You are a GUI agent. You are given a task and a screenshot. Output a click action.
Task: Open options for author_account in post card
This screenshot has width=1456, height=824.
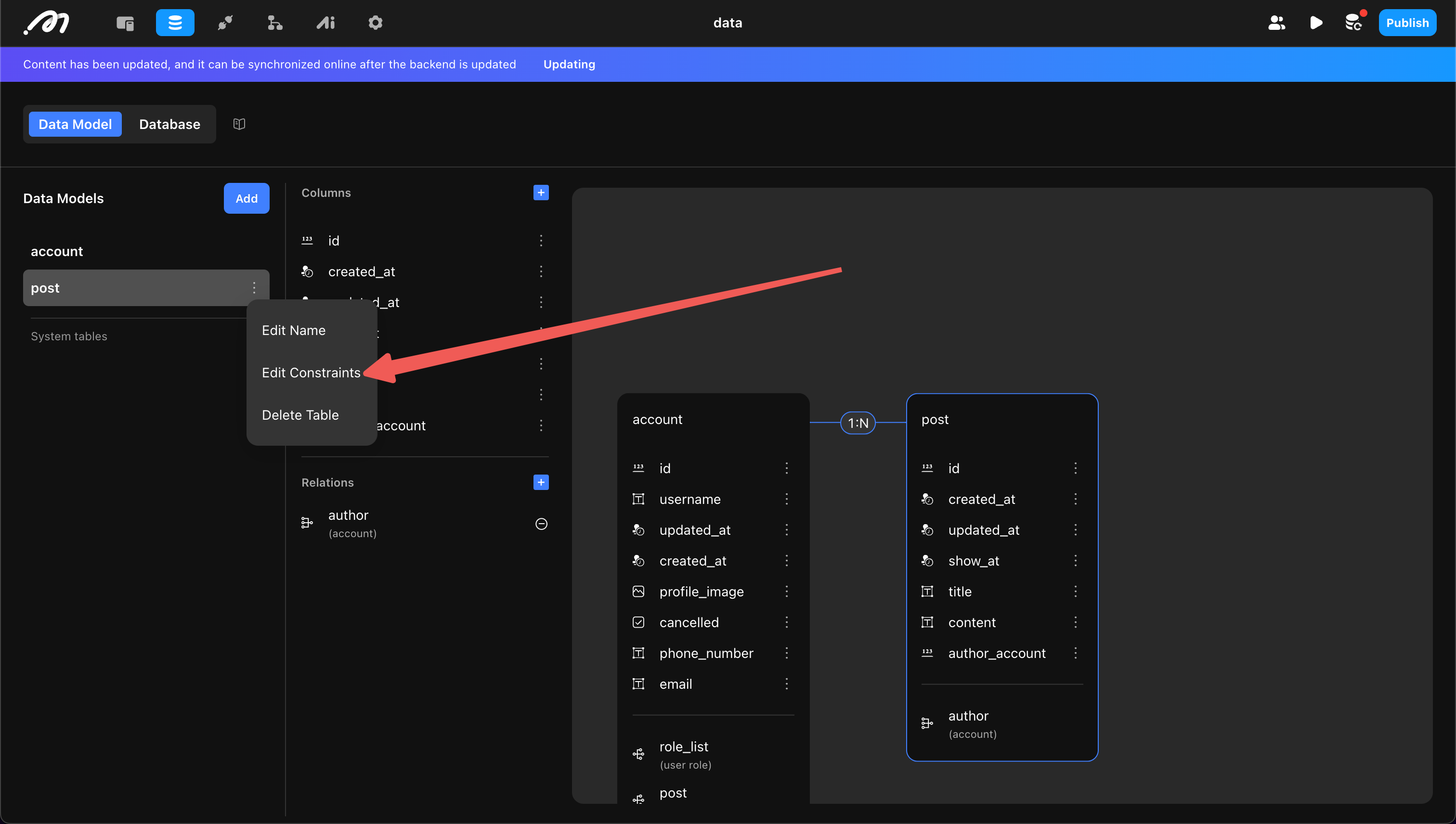tap(1076, 653)
